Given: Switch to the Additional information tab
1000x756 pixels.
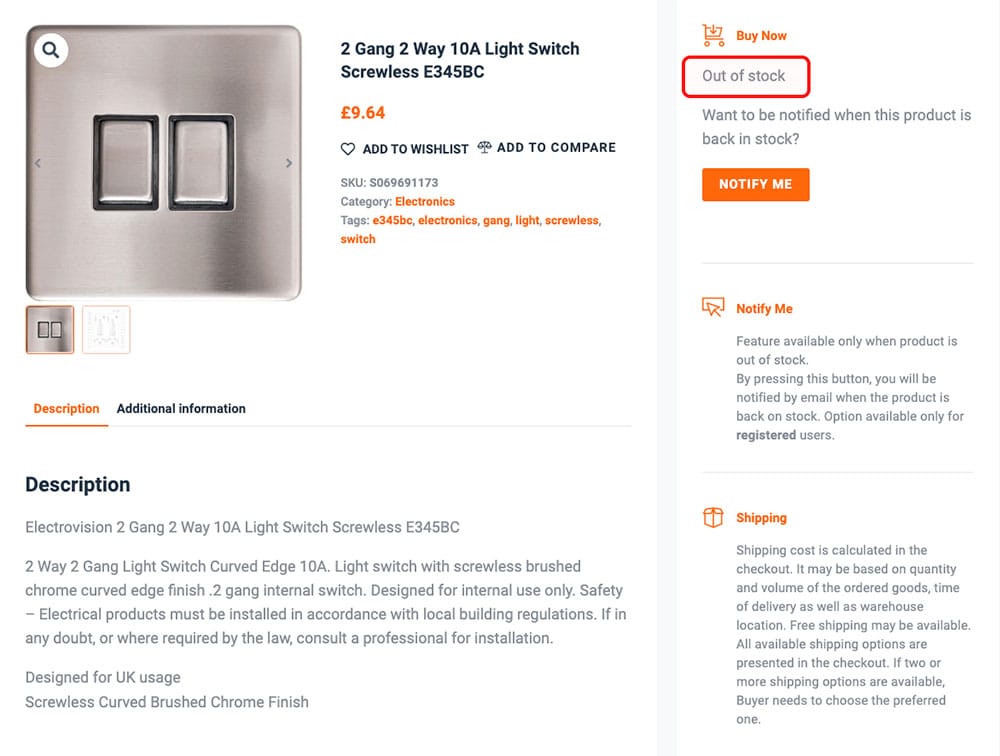Looking at the screenshot, I should [181, 408].
